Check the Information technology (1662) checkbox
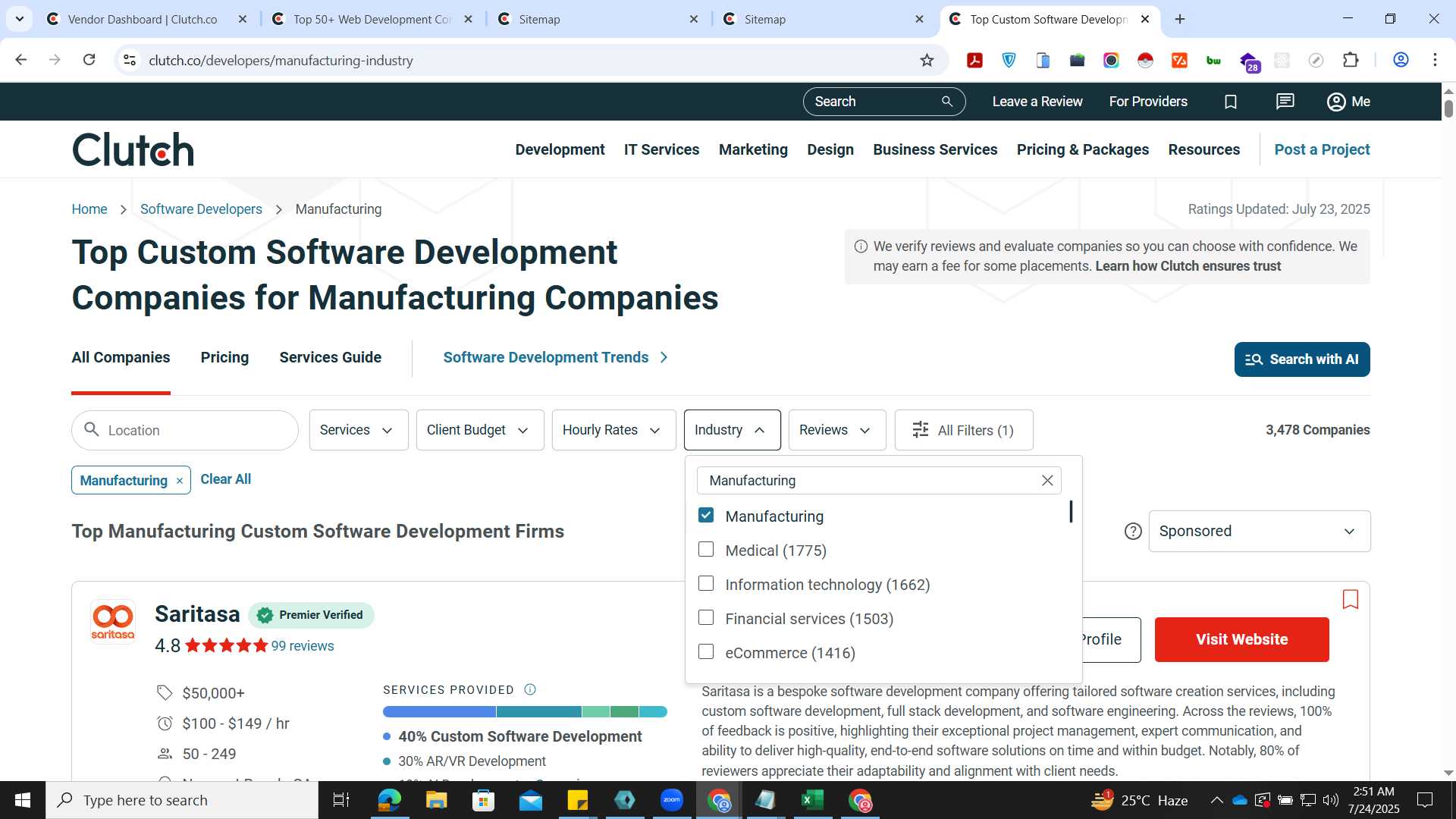 click(706, 584)
